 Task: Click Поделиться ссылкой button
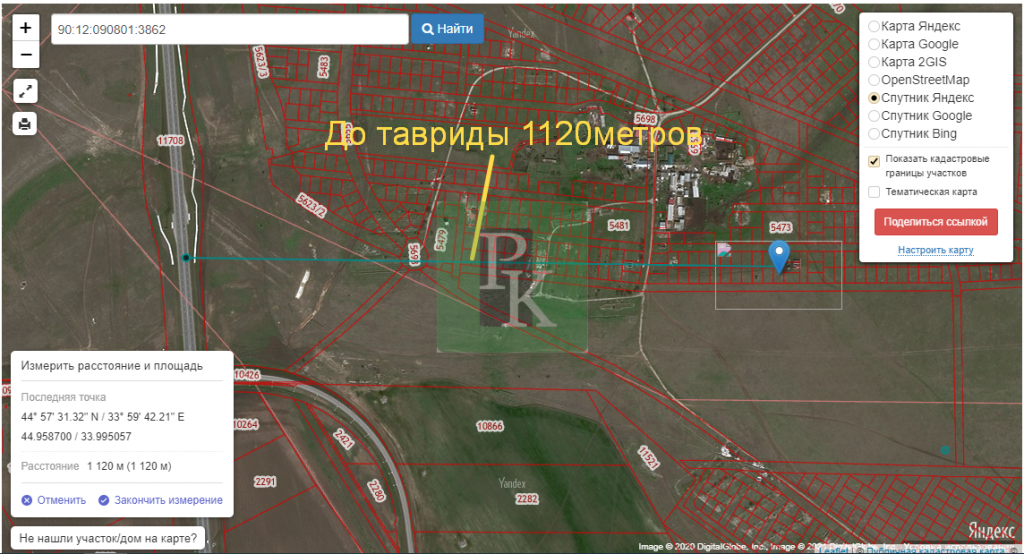tap(935, 221)
